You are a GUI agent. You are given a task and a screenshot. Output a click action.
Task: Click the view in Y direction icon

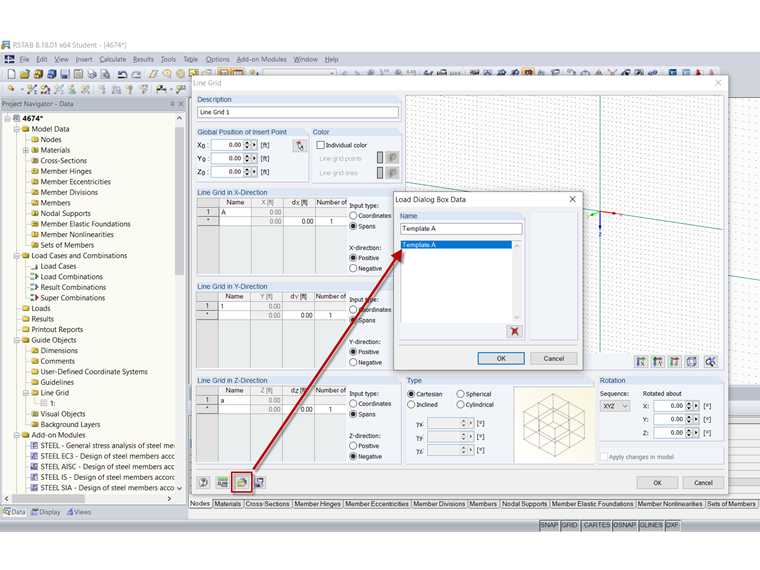658,362
